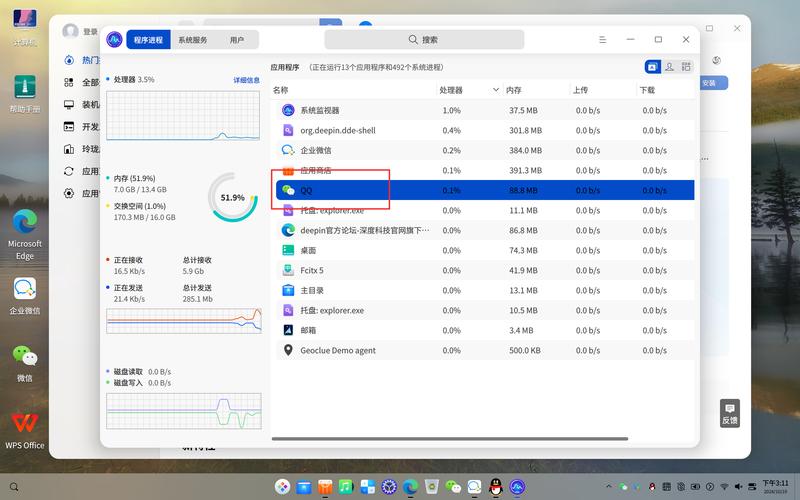Click the 主目录 process icon
The image size is (800, 500).
(x=288, y=290)
